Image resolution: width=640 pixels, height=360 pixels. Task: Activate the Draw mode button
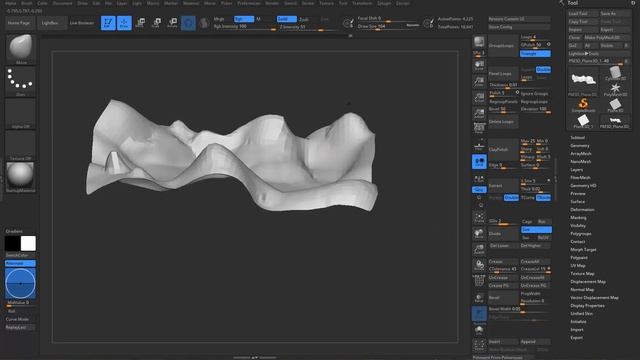pyautogui.click(x=124, y=23)
